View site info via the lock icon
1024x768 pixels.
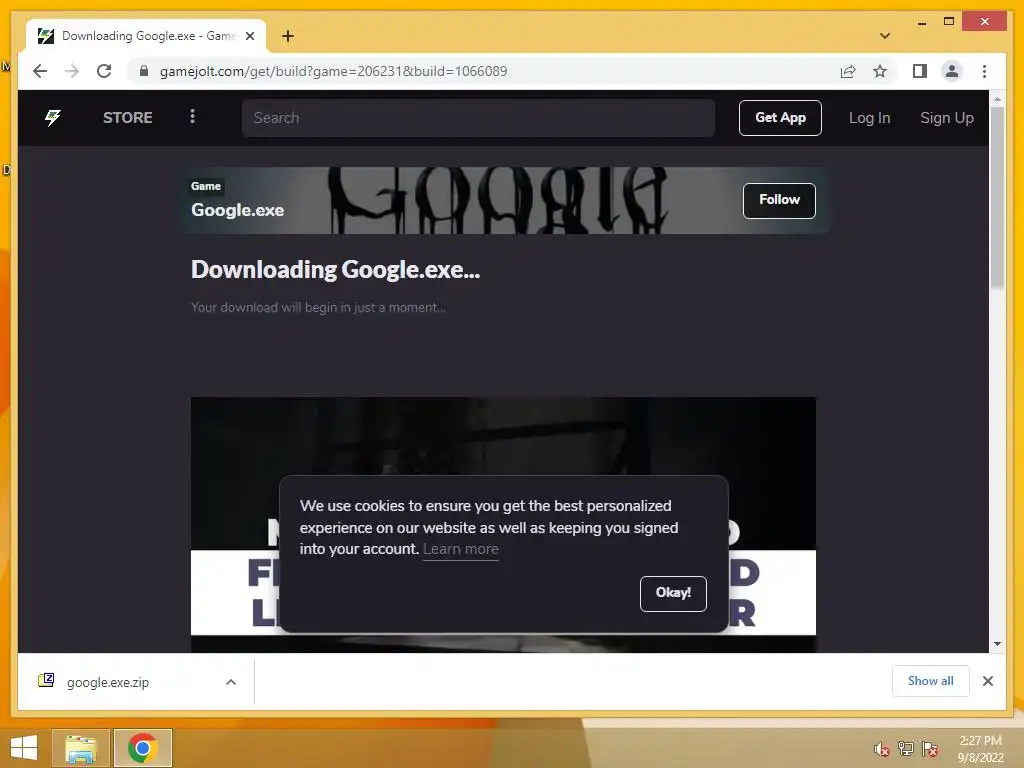144,71
